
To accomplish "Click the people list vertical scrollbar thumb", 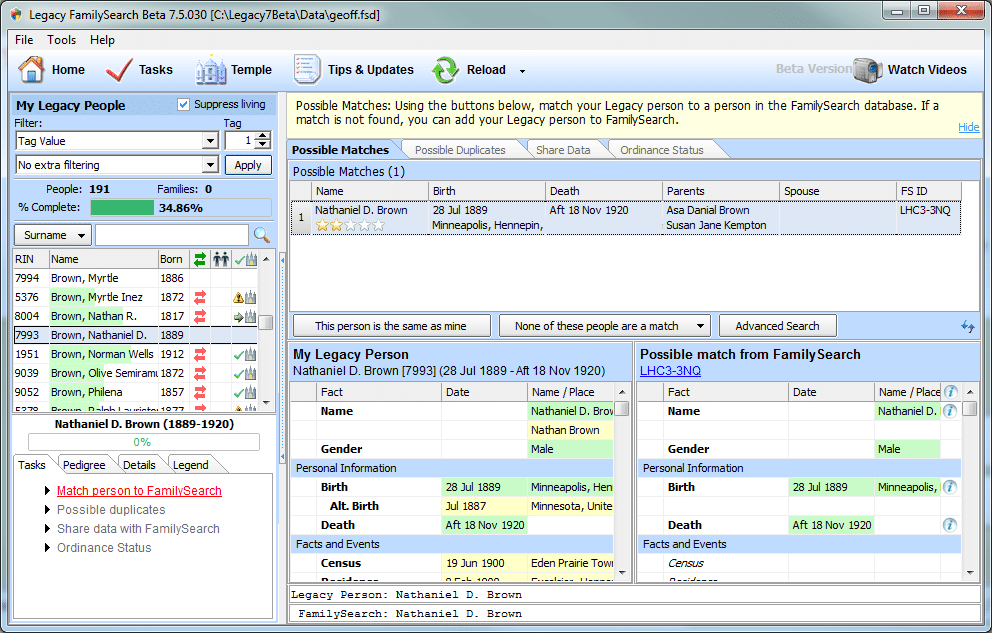I will (266, 322).
